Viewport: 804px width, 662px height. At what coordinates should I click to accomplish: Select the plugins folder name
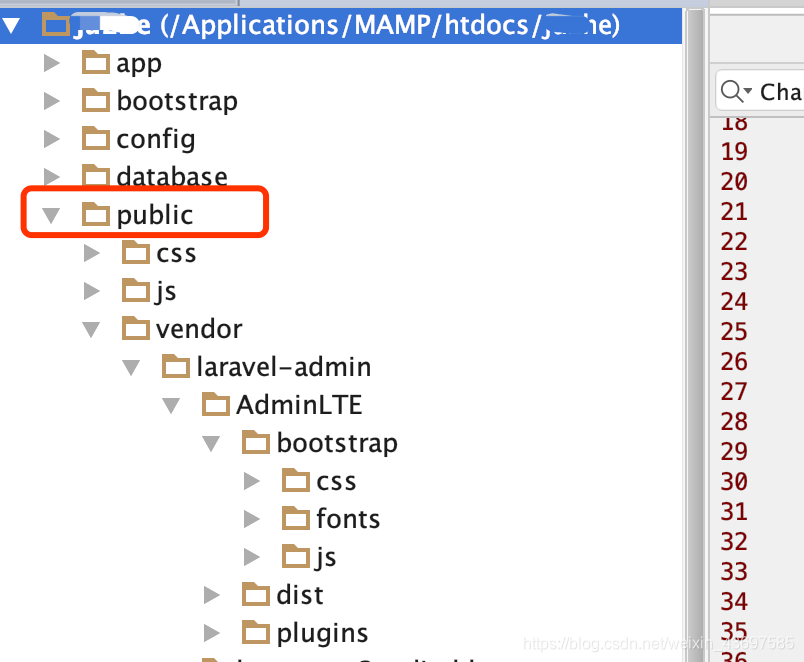323,633
